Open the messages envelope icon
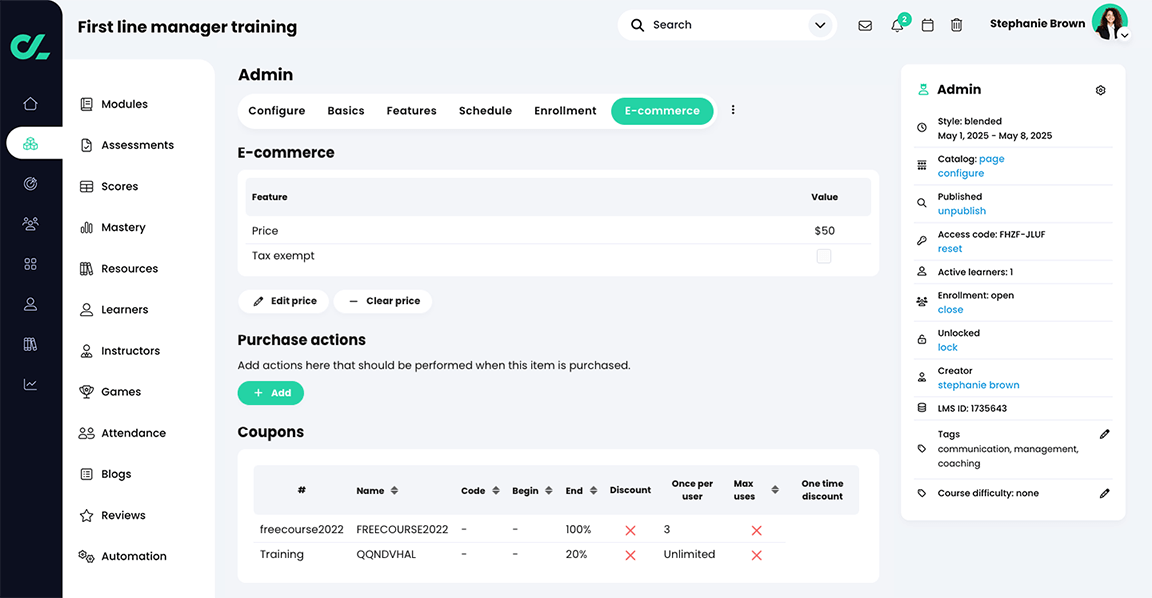This screenshot has width=1152, height=598. tap(865, 25)
